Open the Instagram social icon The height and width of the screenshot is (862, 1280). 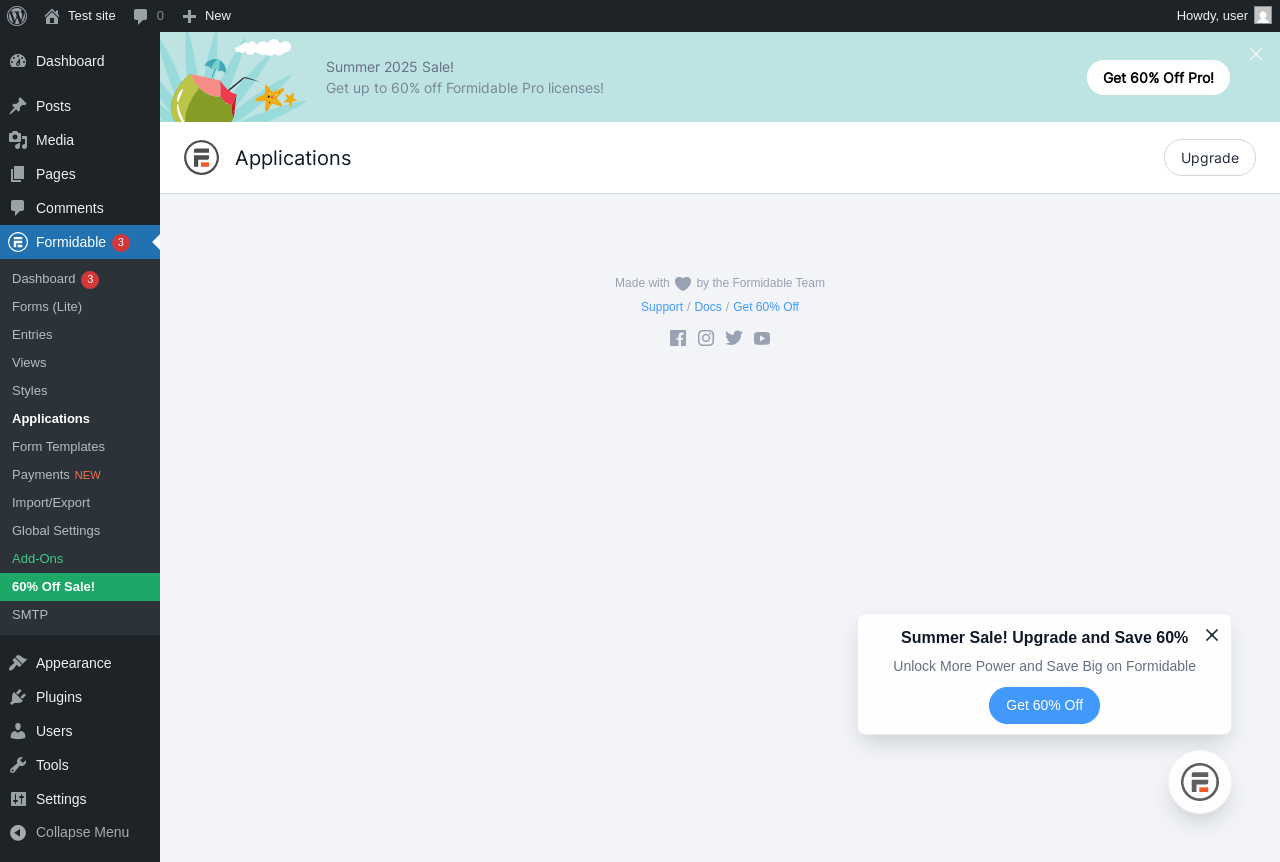point(706,338)
